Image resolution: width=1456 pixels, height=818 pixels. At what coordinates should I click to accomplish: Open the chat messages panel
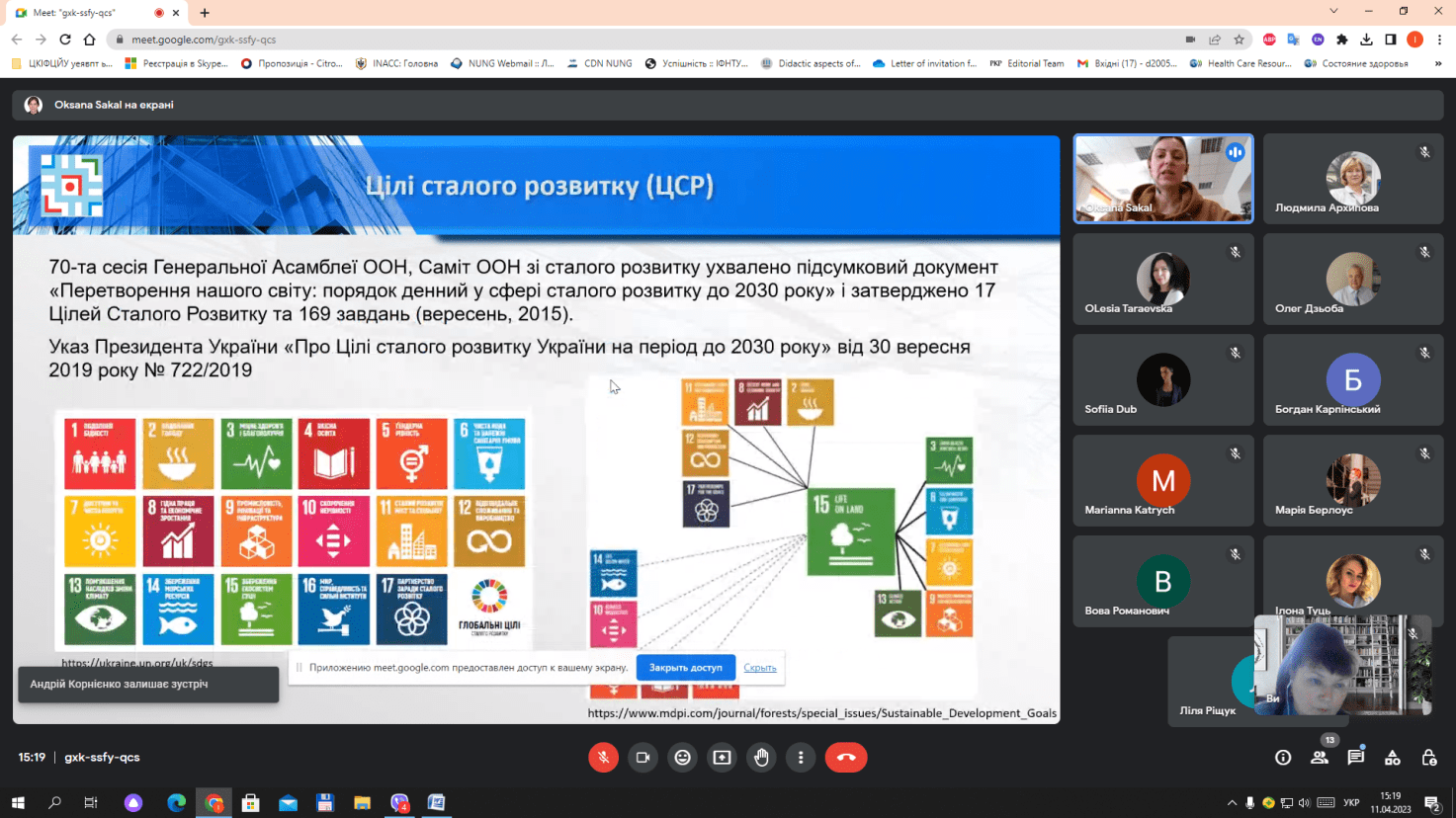pos(1355,758)
